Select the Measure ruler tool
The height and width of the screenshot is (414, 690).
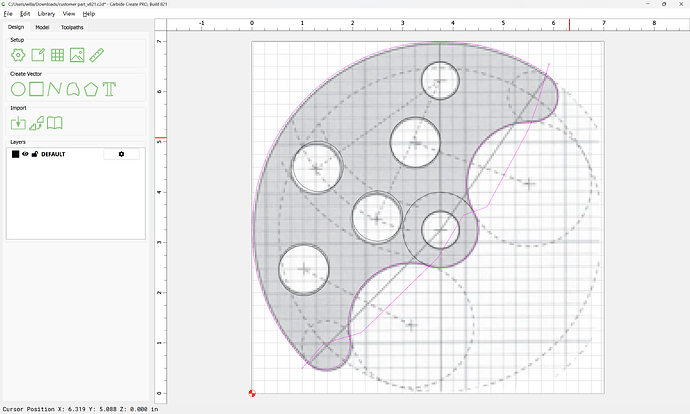pyautogui.click(x=96, y=55)
